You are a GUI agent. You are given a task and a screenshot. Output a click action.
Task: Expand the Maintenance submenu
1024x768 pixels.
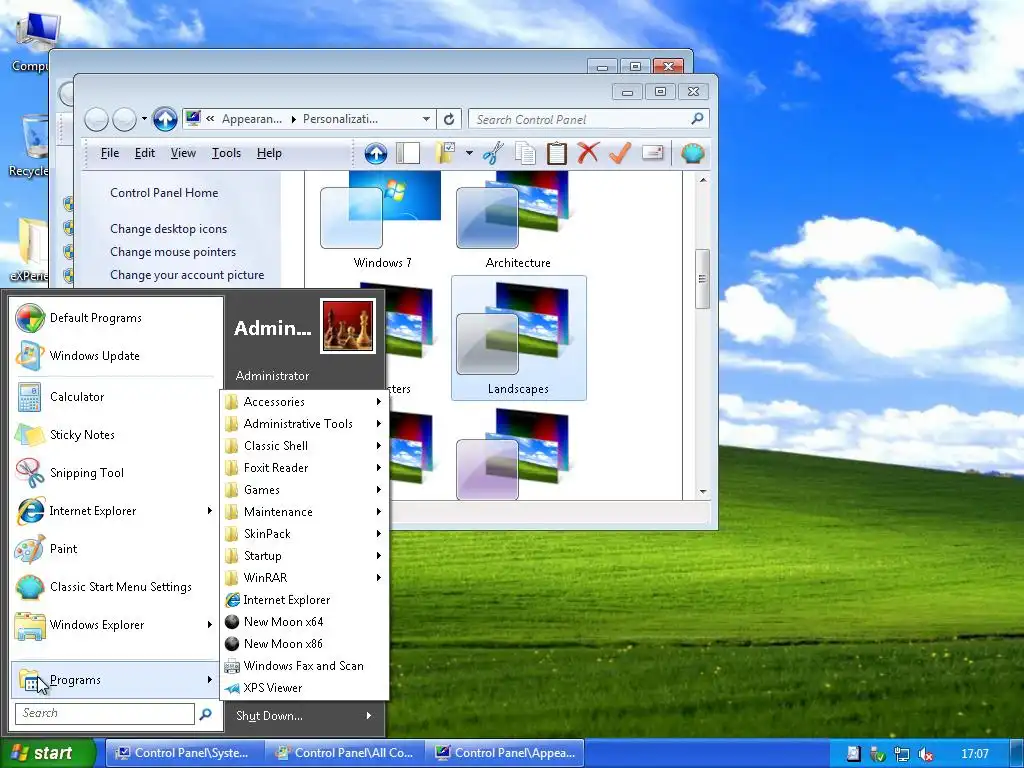point(304,512)
